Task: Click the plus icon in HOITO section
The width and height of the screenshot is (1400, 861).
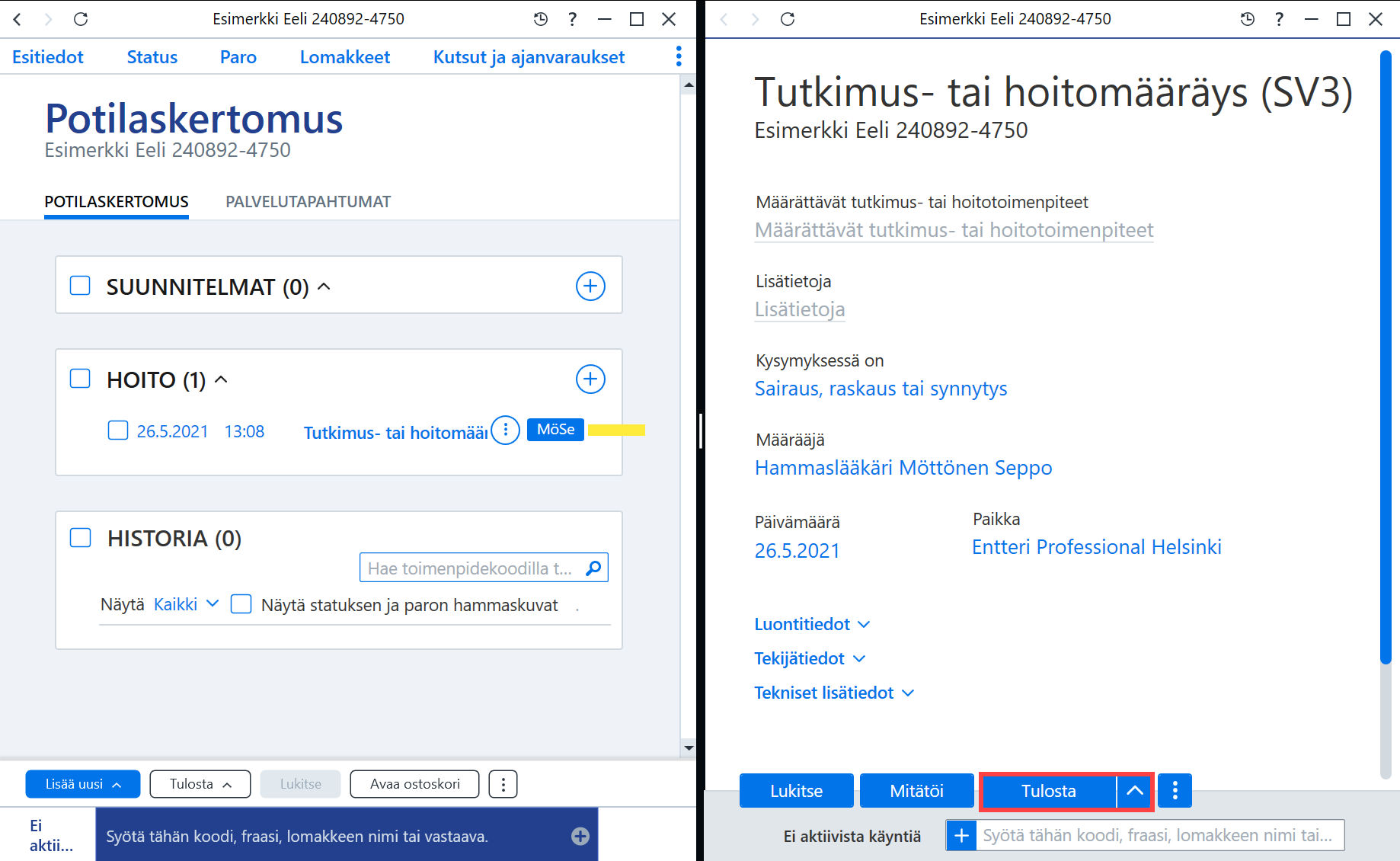Action: 590,379
